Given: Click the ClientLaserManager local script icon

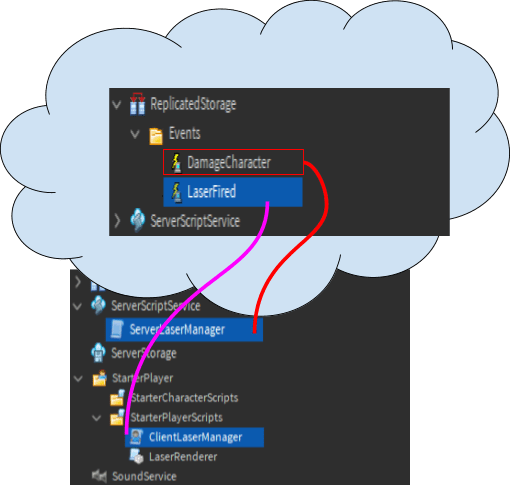Looking at the screenshot, I should pos(136,437).
